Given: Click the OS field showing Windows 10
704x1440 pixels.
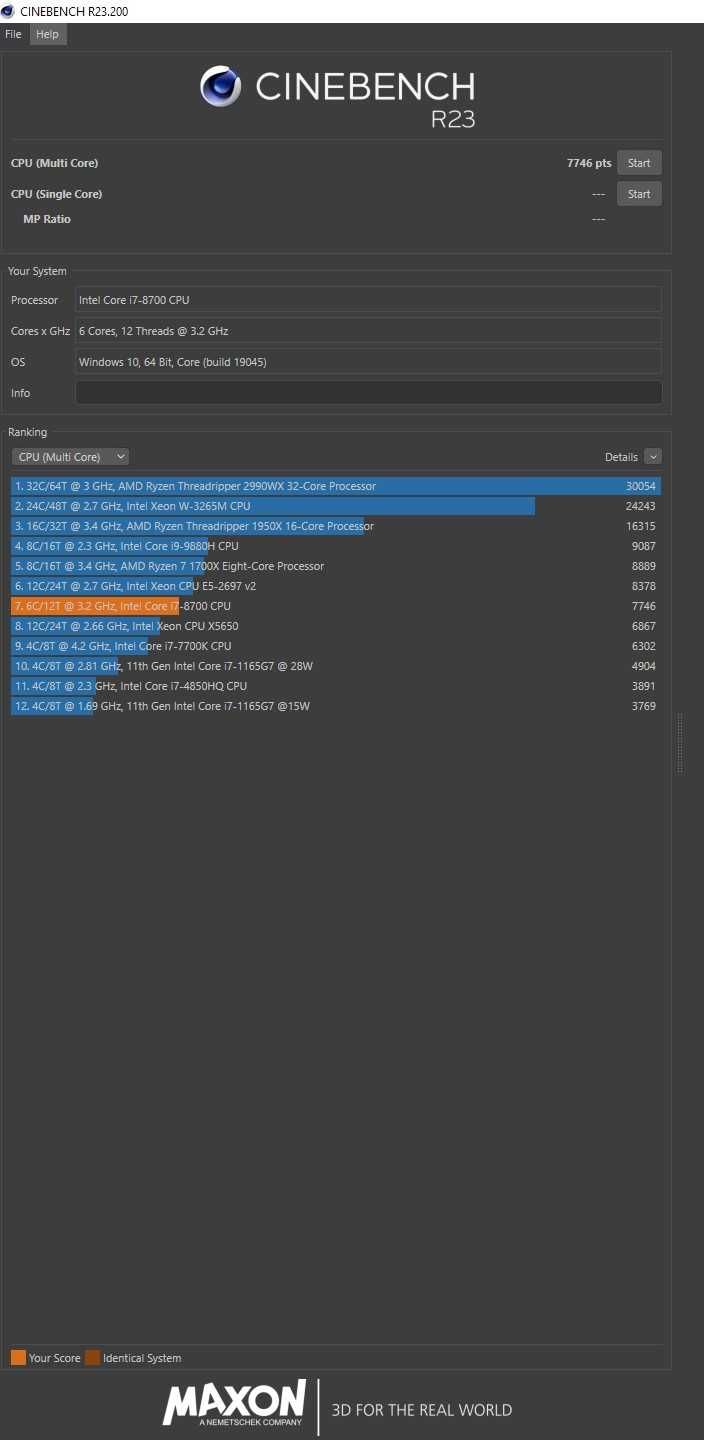Looking at the screenshot, I should point(368,362).
